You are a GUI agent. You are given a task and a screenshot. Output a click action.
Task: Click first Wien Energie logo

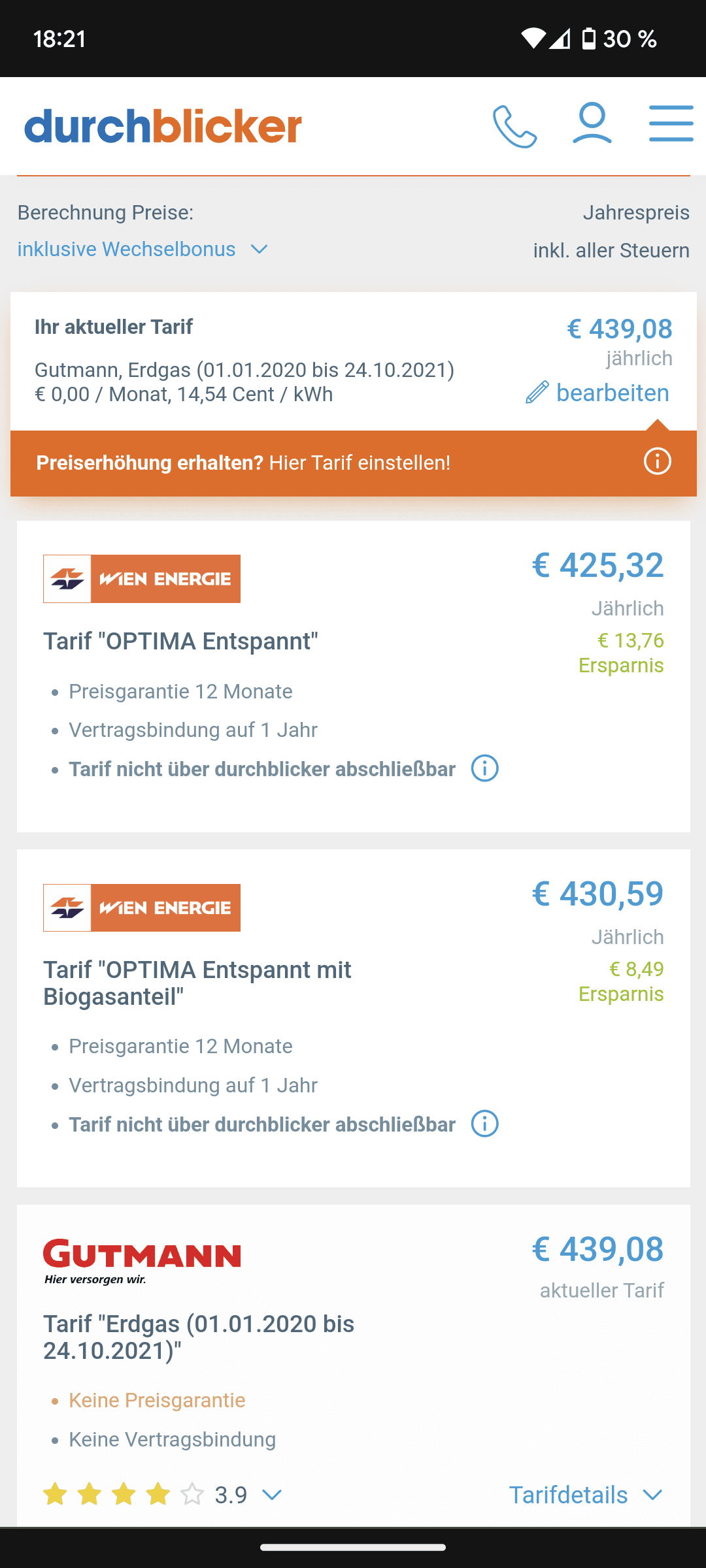[142, 579]
